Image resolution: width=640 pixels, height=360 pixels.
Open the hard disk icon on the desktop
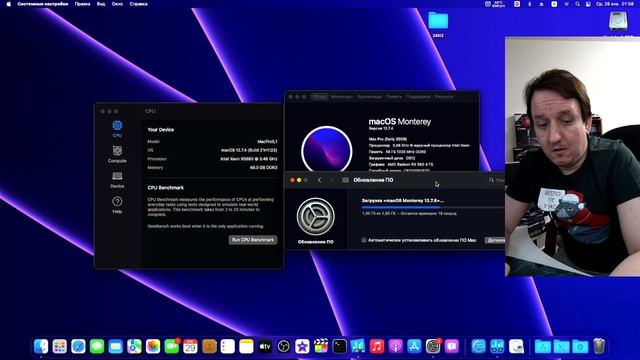[618, 21]
